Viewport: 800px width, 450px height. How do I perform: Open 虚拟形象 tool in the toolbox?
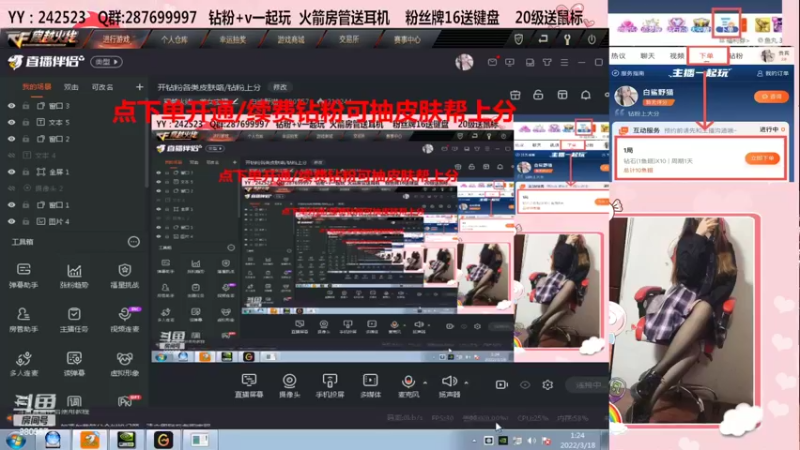[x=124, y=364]
